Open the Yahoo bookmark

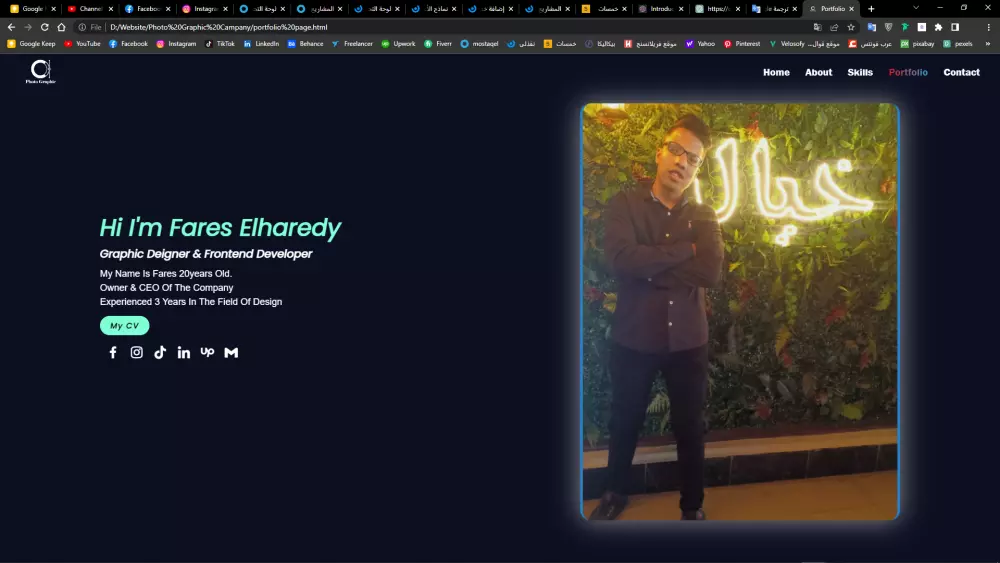click(x=700, y=44)
